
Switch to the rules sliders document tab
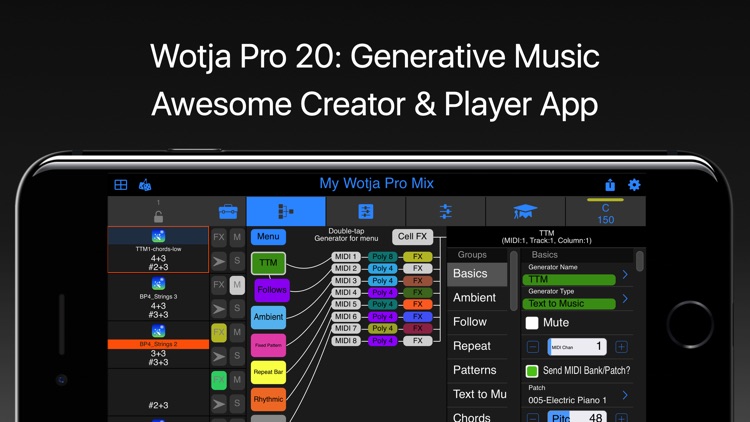[365, 211]
